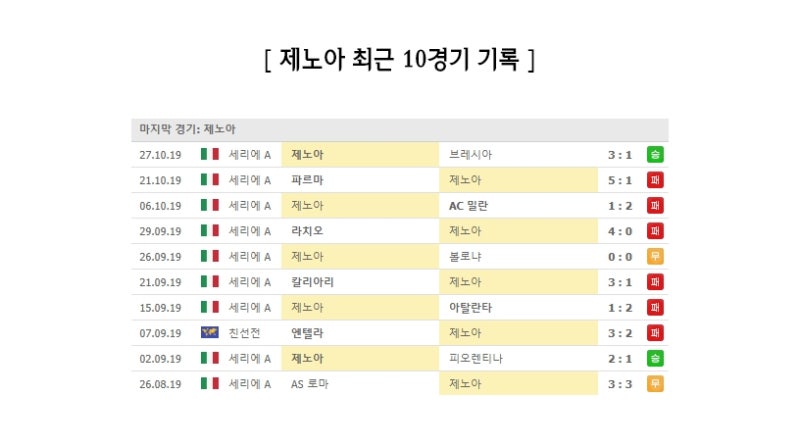800x445 pixels.
Task: Open the 브레시아 team link
Action: (x=470, y=154)
